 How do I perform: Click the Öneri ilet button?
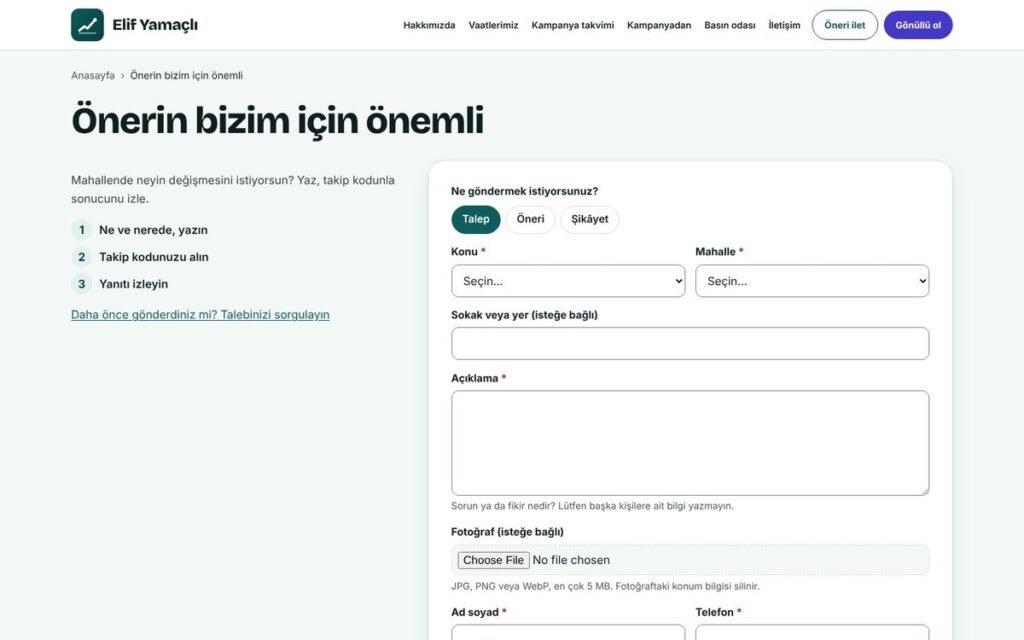[x=844, y=25]
